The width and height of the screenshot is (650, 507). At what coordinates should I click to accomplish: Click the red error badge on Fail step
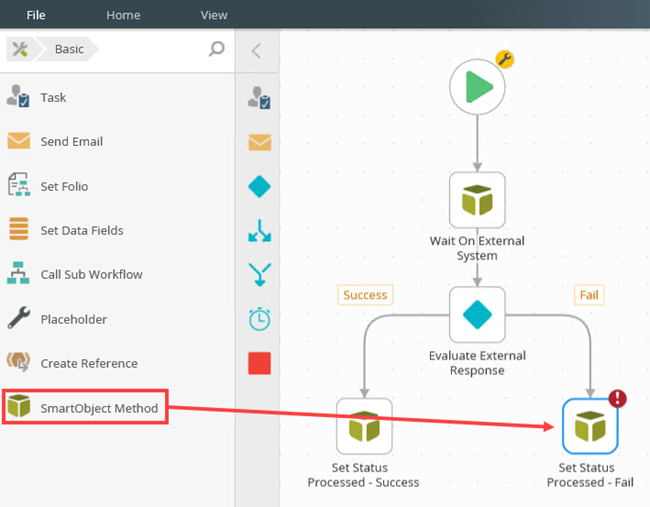(617, 399)
